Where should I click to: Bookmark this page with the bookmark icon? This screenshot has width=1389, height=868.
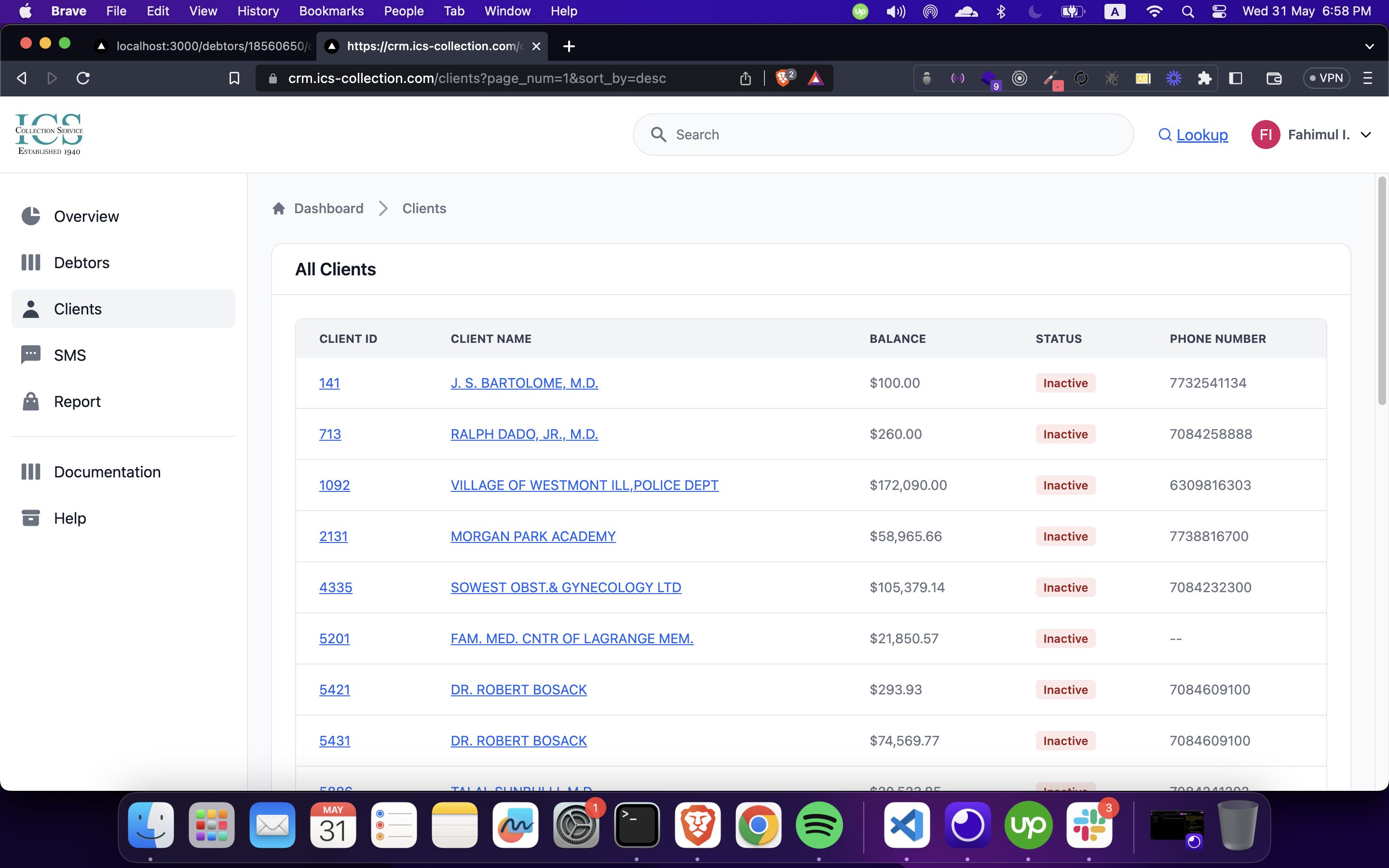234,78
